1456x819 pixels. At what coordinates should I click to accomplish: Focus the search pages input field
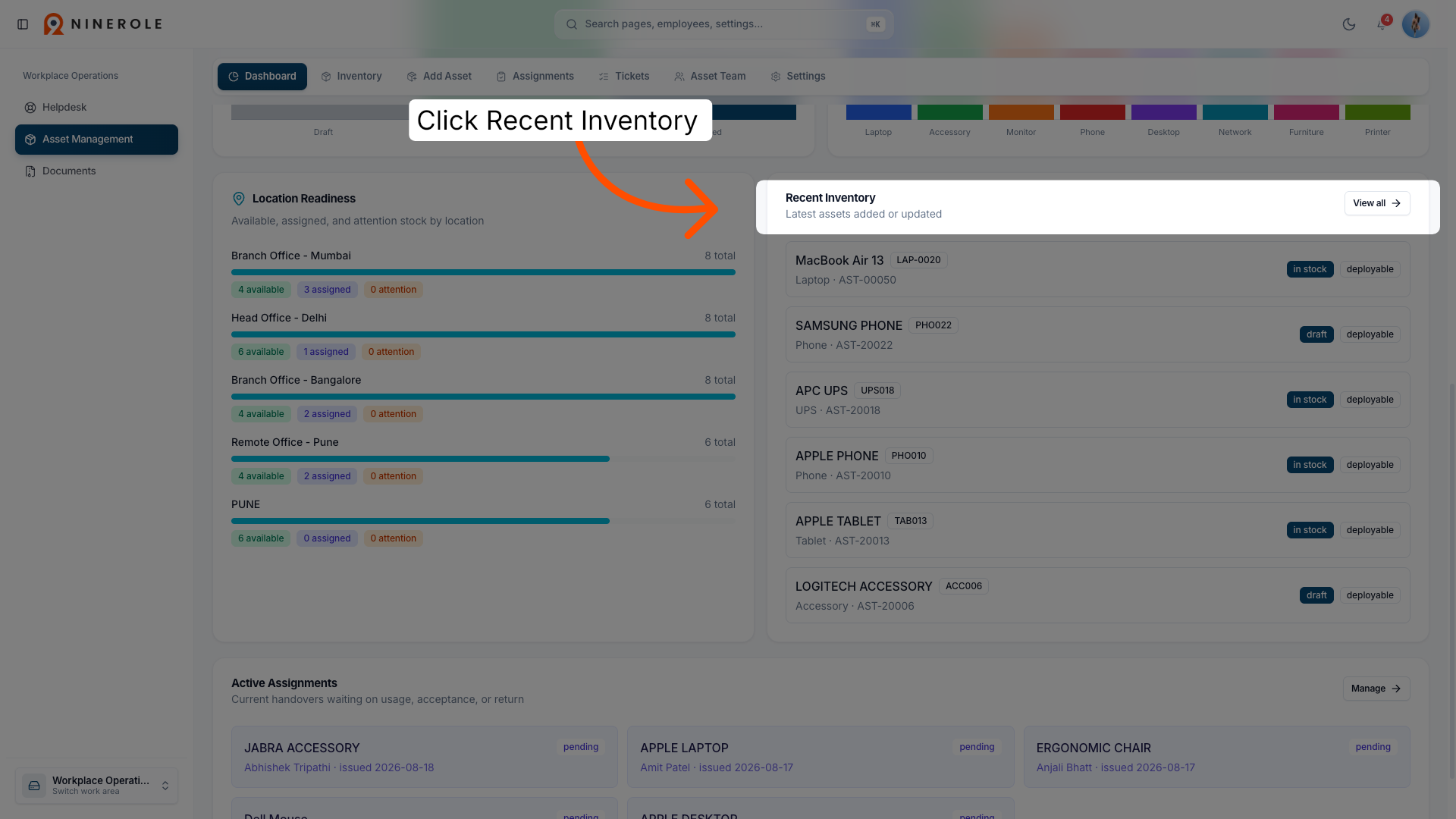(724, 24)
